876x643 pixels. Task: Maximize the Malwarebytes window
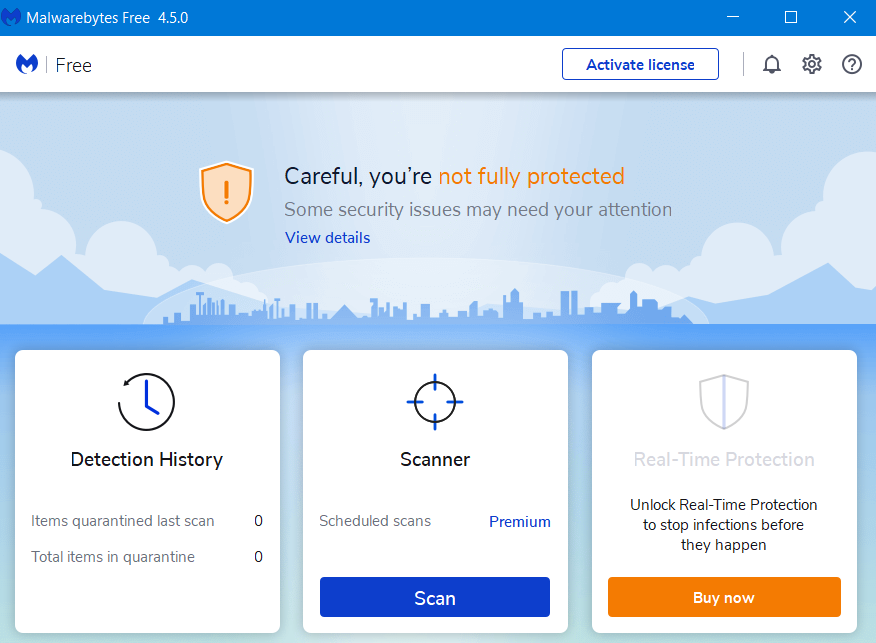791,17
